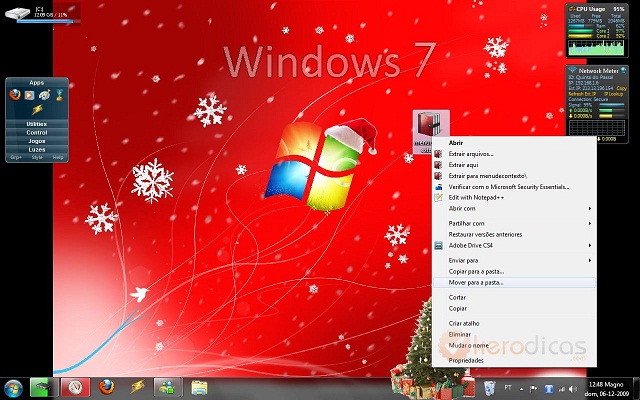Expand the Enviar para submenu arrow
The image size is (640, 400).
[x=589, y=260]
